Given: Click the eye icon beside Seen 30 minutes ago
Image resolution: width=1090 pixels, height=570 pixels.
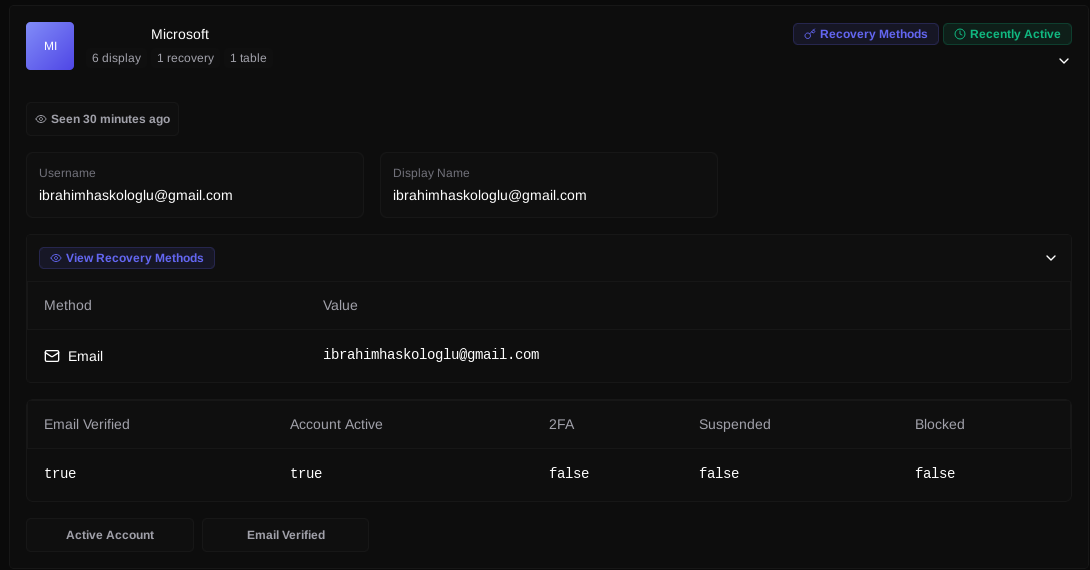Looking at the screenshot, I should (41, 119).
